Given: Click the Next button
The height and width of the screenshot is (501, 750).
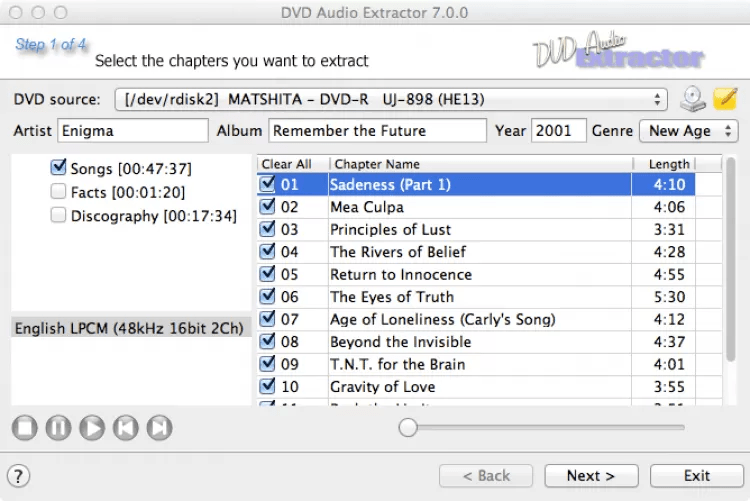Looking at the screenshot, I should pyautogui.click(x=590, y=476).
